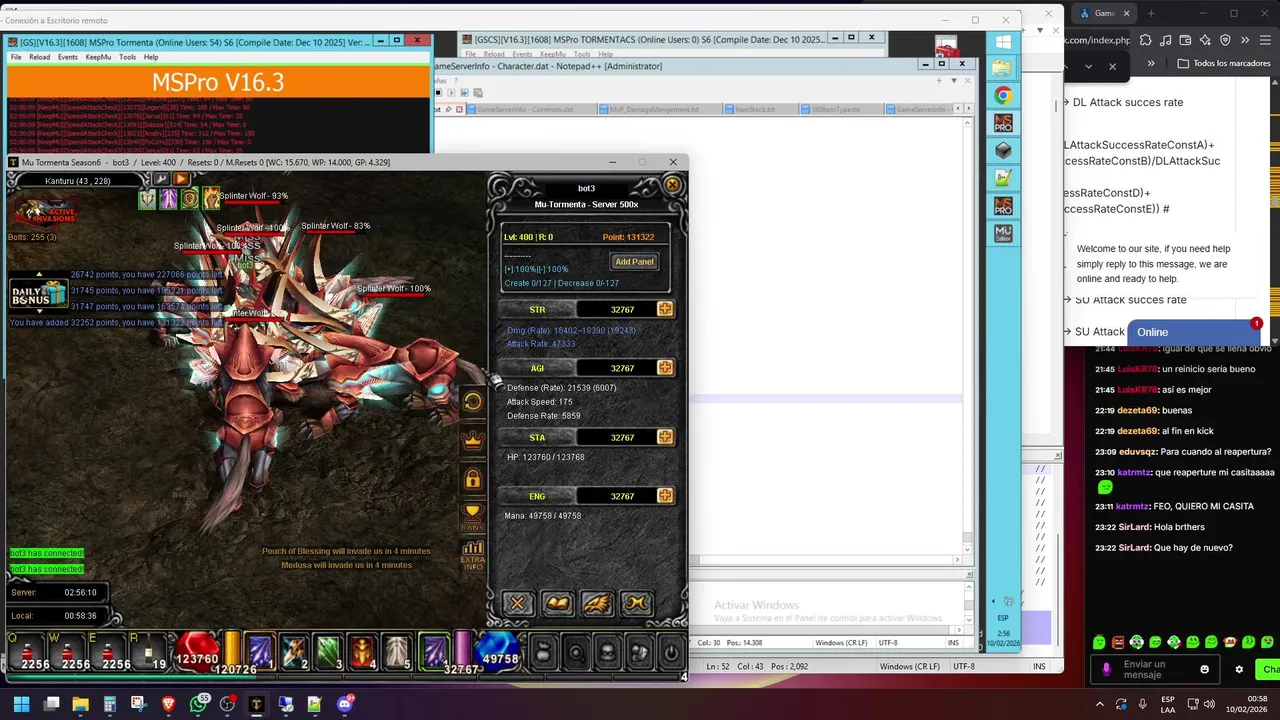This screenshot has height=720, width=1280.
Task: Add a point to STA with the plus
Action: (x=665, y=437)
